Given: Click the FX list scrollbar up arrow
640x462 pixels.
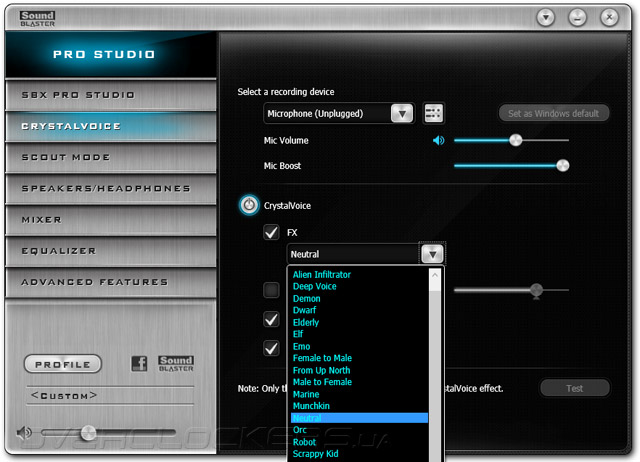Looking at the screenshot, I should click(x=435, y=275).
